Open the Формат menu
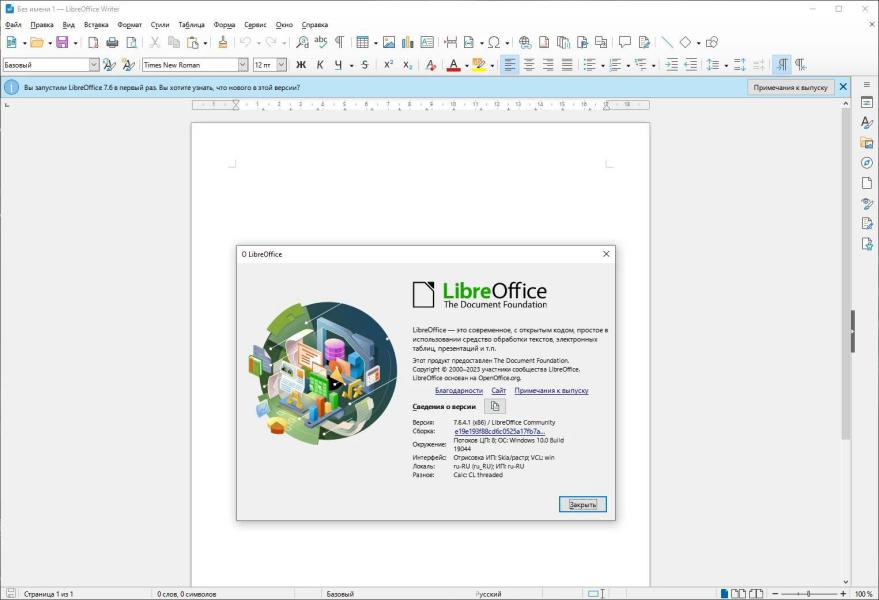 [x=129, y=25]
